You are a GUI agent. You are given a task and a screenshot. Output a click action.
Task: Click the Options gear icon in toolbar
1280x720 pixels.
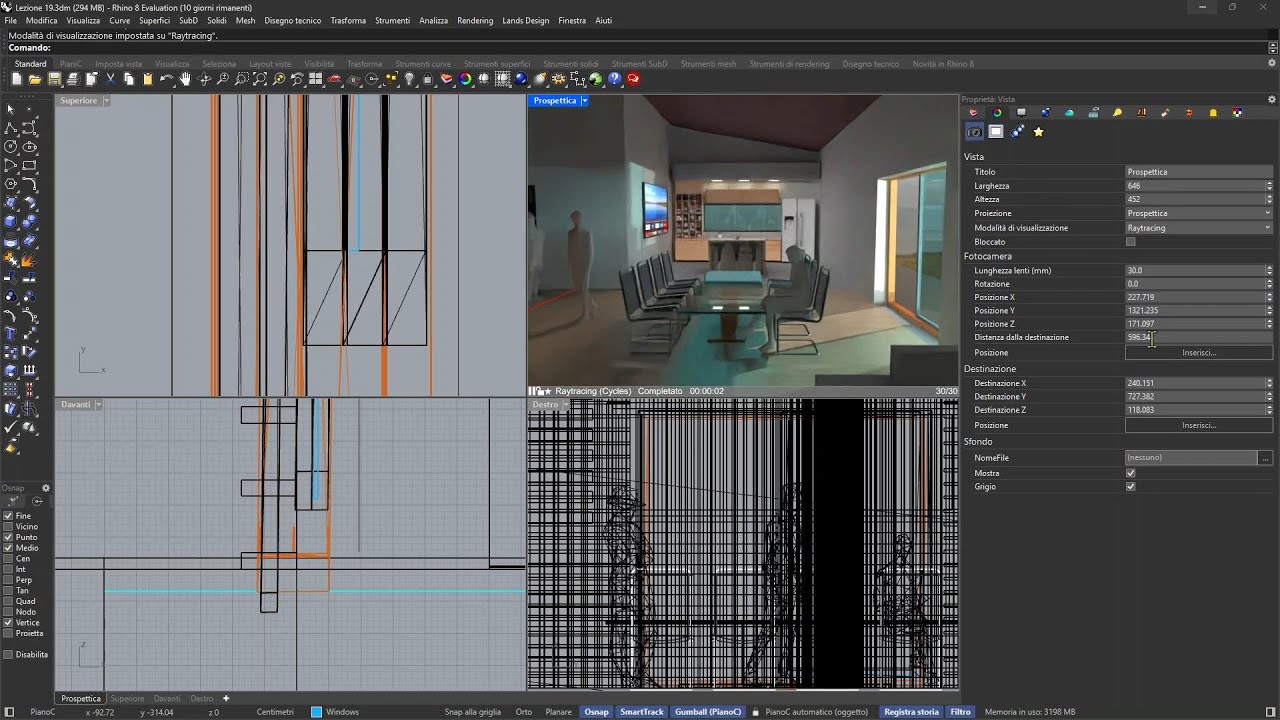[558, 79]
